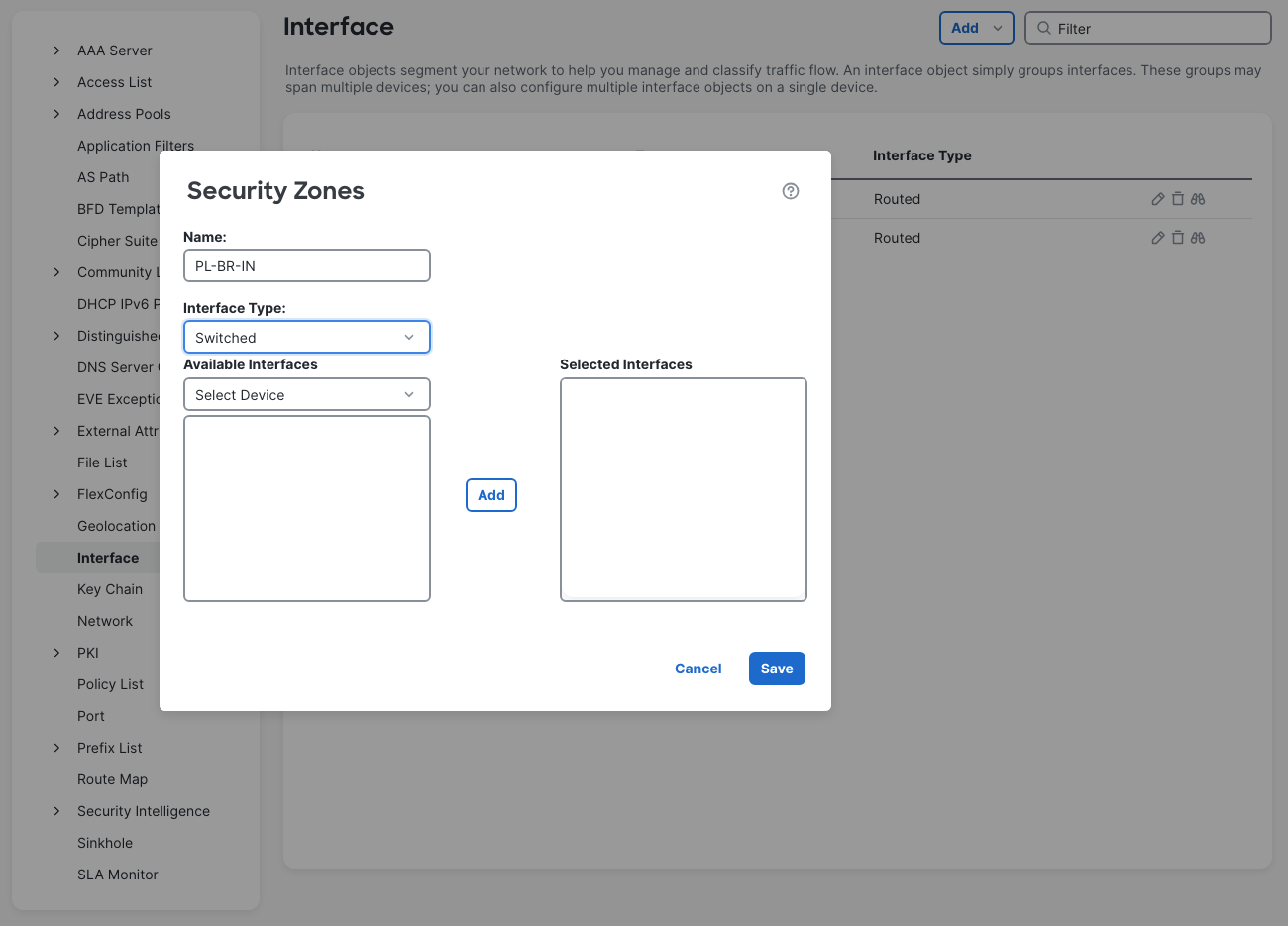The height and width of the screenshot is (926, 1288).
Task: Expand the FlexConfig category
Action: click(x=56, y=494)
